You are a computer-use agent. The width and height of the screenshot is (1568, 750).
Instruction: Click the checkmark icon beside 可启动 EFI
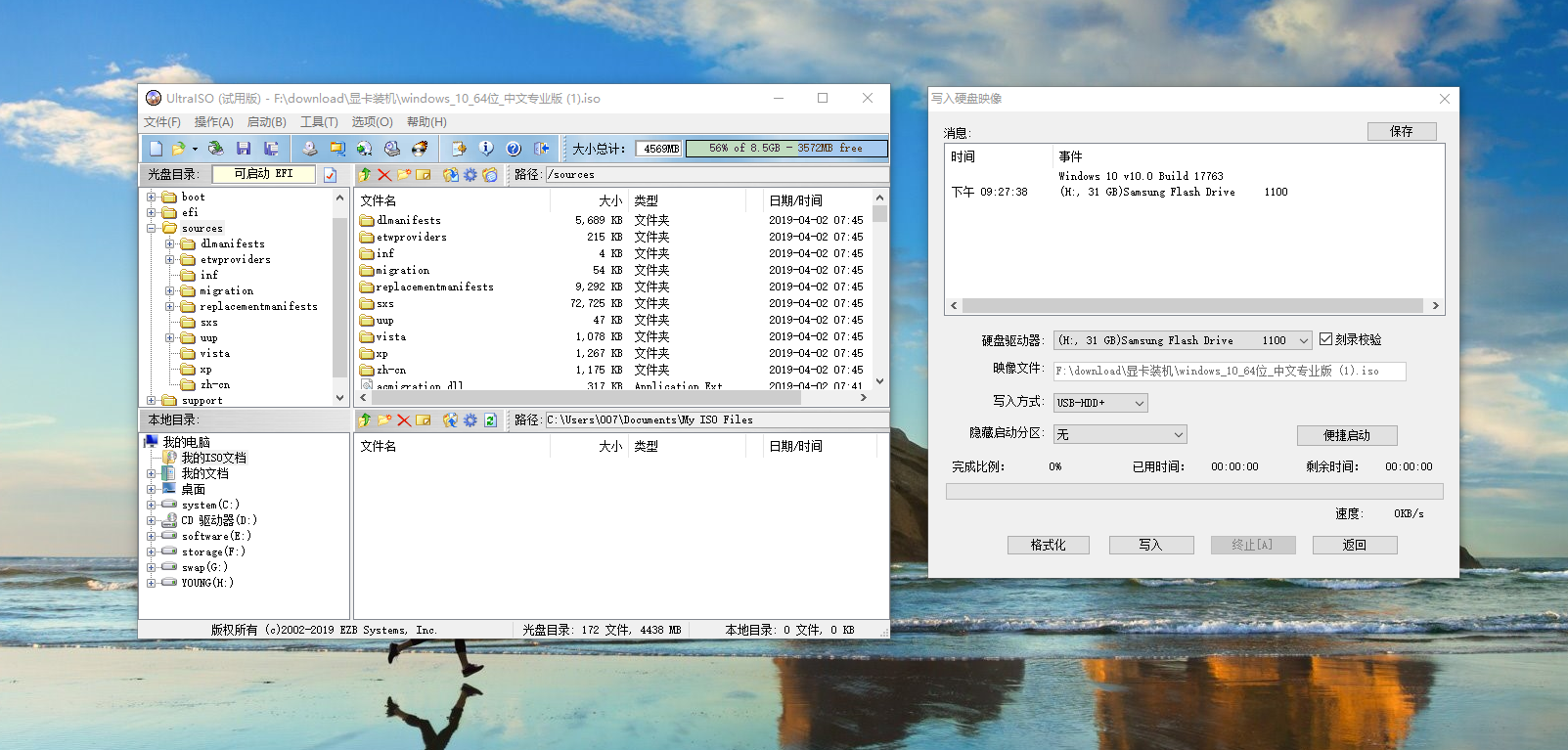point(331,174)
